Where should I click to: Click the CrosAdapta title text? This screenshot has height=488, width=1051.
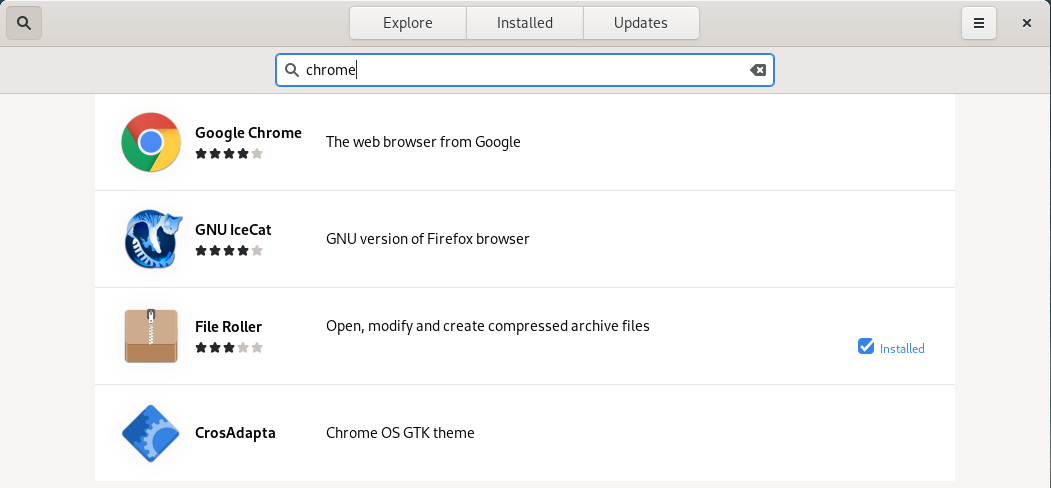235,433
